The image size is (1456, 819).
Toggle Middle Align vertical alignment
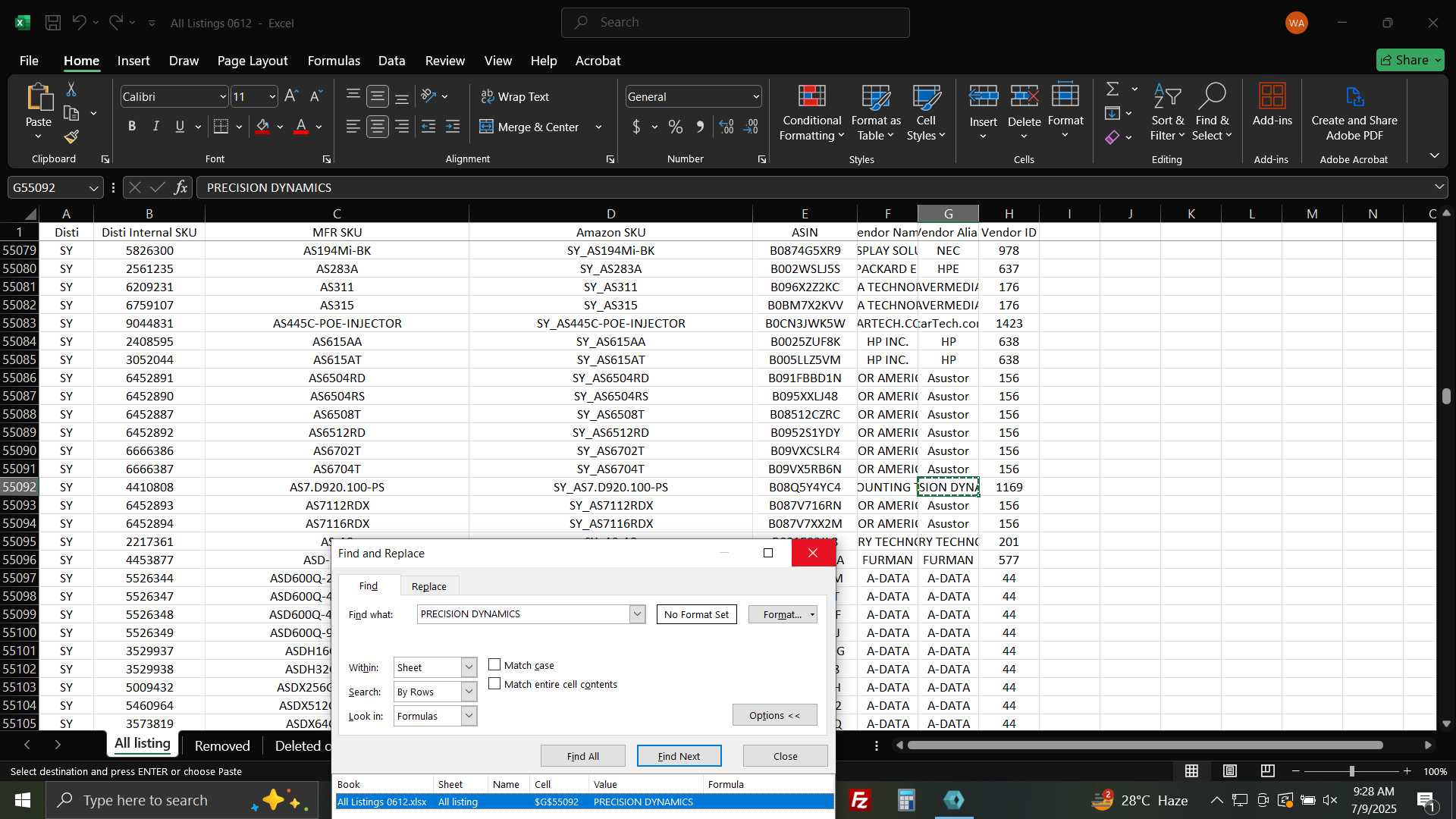click(x=377, y=96)
